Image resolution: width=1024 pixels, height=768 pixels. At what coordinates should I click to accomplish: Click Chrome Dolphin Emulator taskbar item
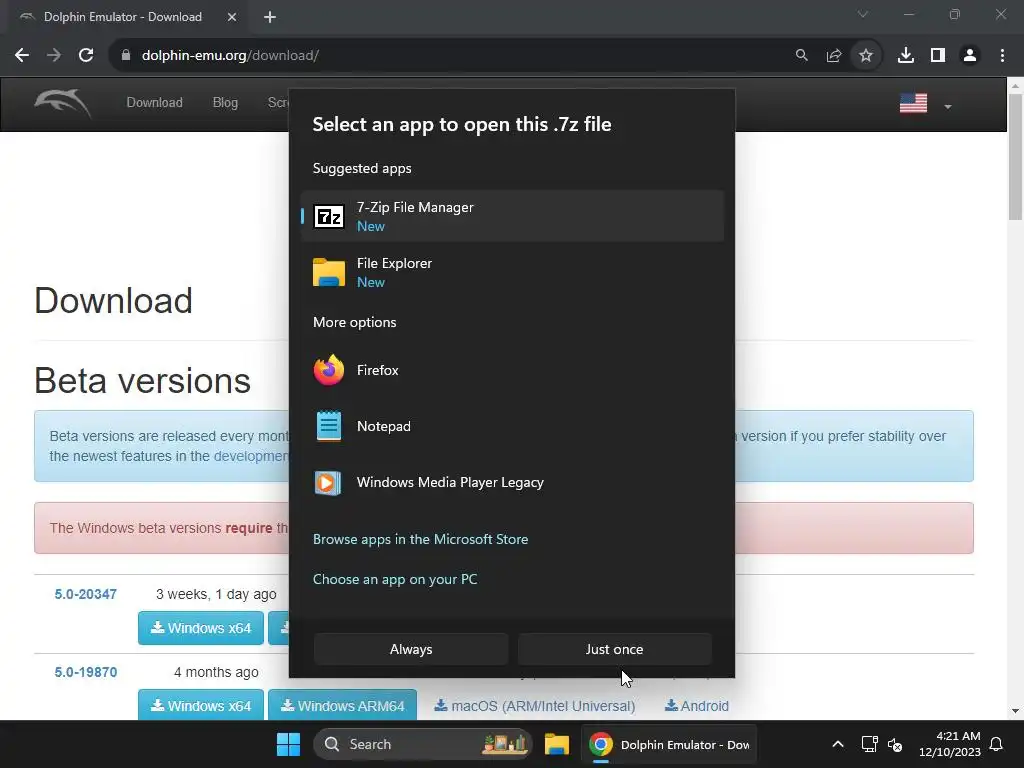click(669, 744)
